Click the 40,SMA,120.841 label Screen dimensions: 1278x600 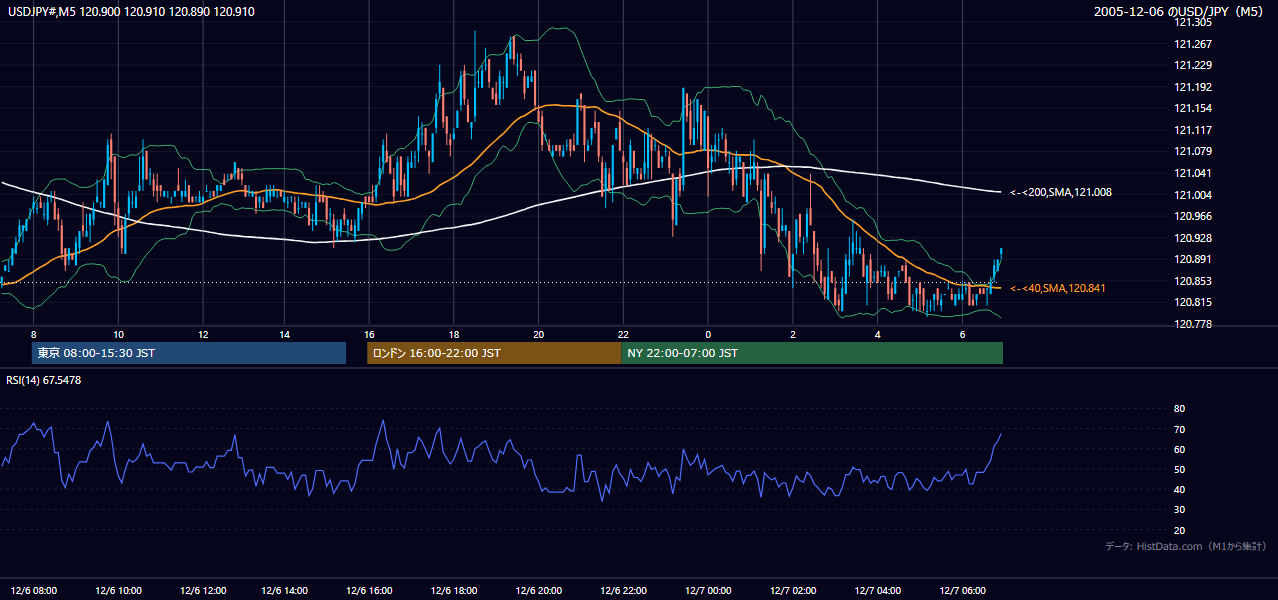pos(1058,288)
